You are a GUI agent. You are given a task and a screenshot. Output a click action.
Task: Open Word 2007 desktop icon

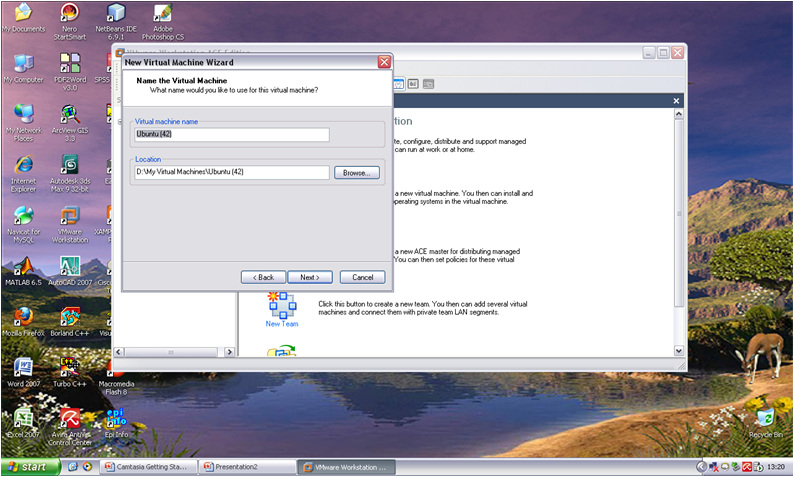[x=23, y=373]
